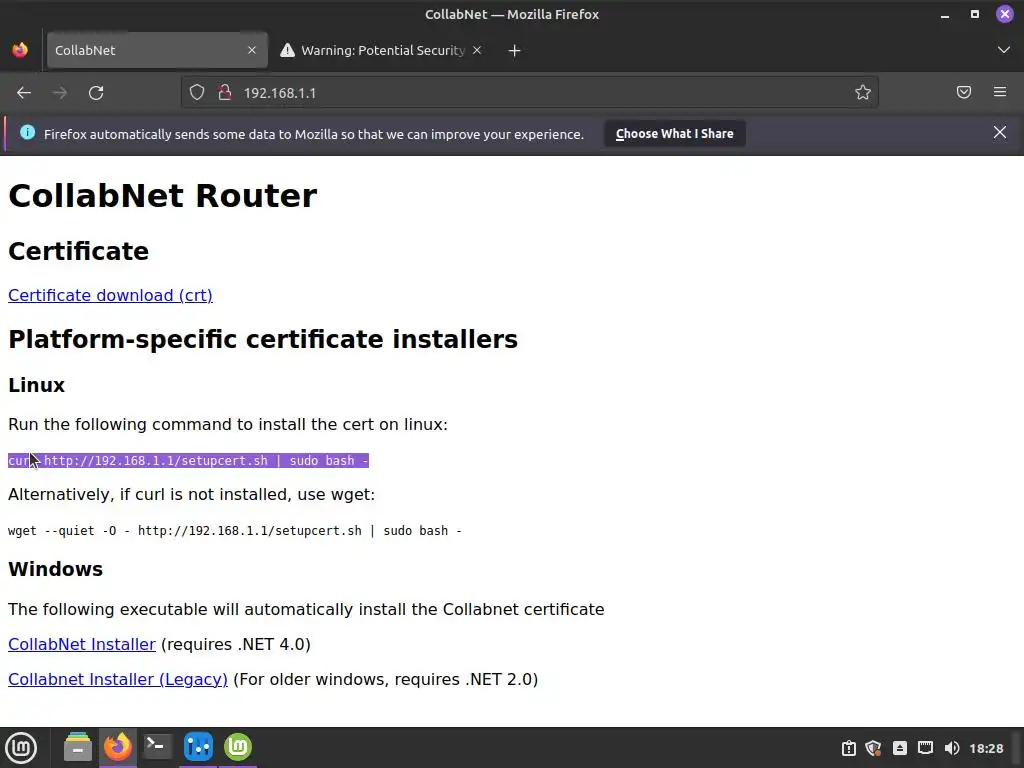Open the Collabnet Installer (Legacy) link

118,680
